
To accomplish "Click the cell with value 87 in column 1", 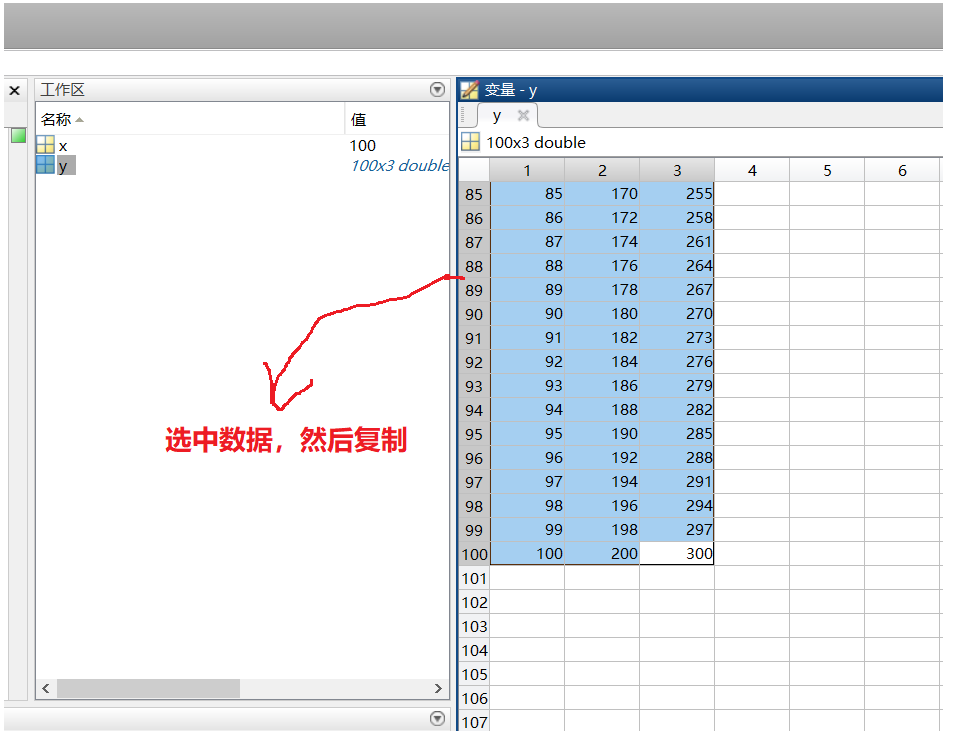I will [x=527, y=241].
